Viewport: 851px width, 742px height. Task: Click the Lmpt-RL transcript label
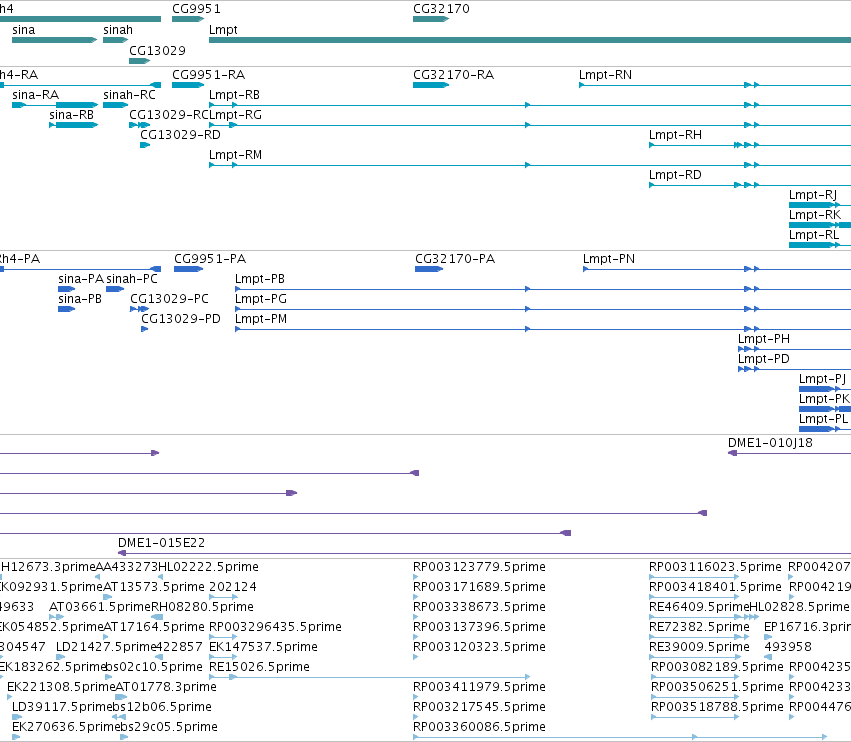tap(814, 235)
